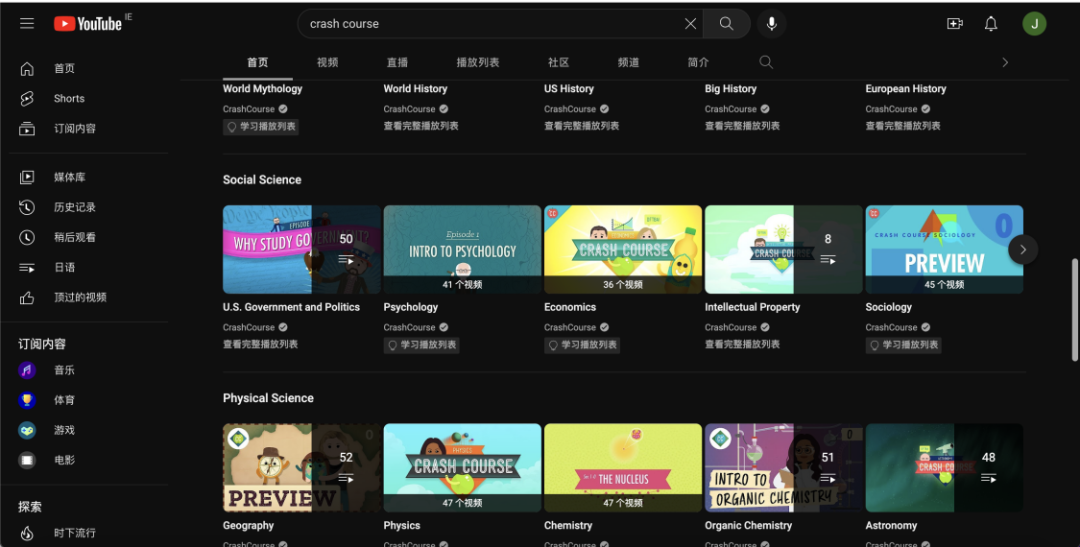Start voice search with microphone
The image size is (1080, 547).
pyautogui.click(x=771, y=23)
